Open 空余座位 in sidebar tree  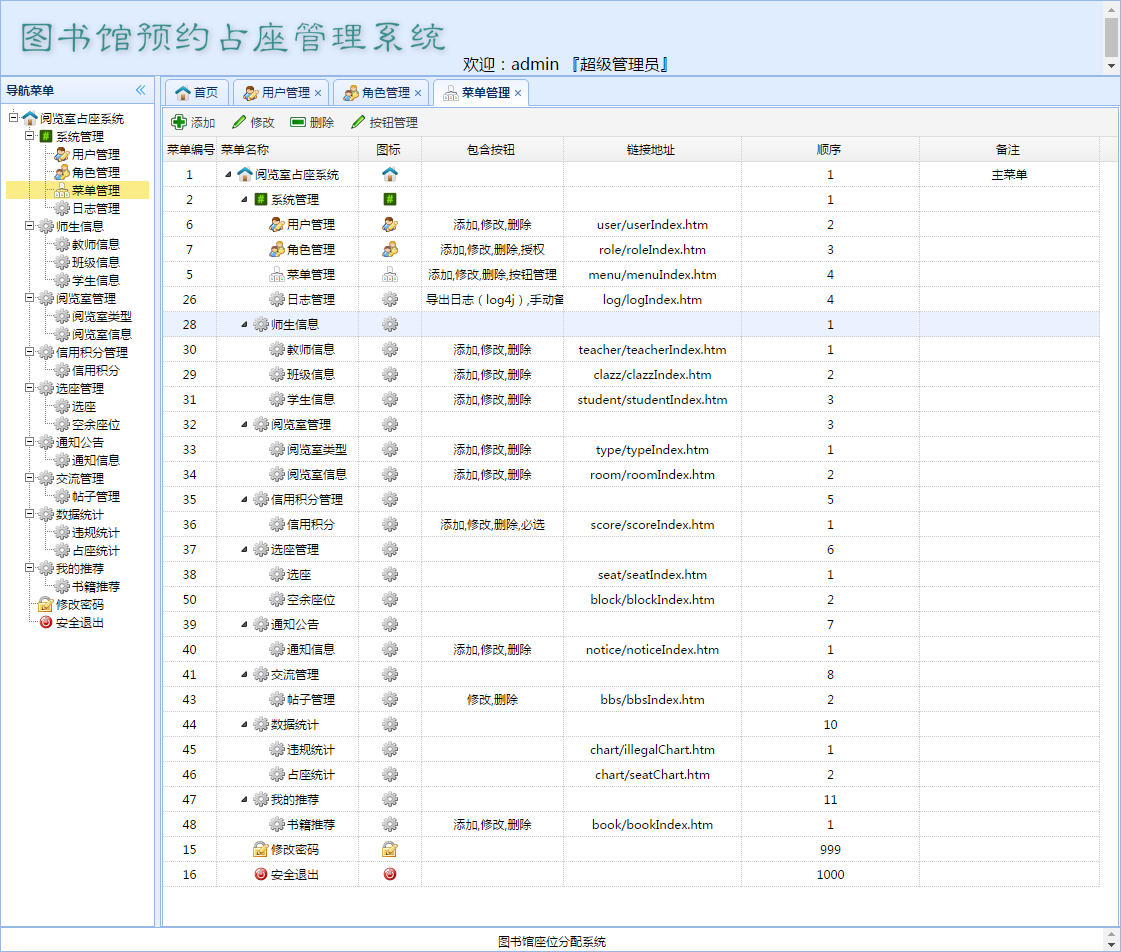coord(96,425)
